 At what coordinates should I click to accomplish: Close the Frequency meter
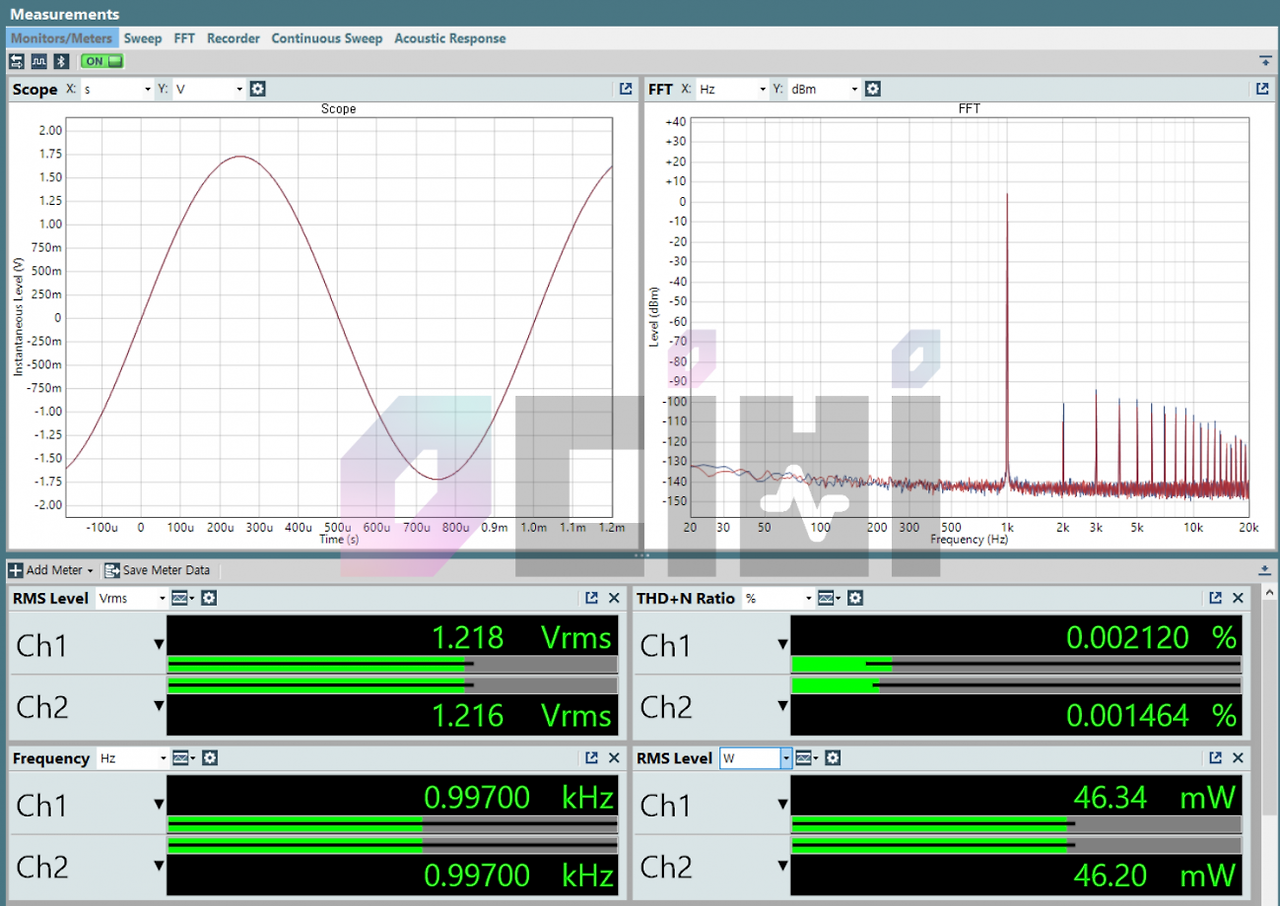(x=614, y=758)
